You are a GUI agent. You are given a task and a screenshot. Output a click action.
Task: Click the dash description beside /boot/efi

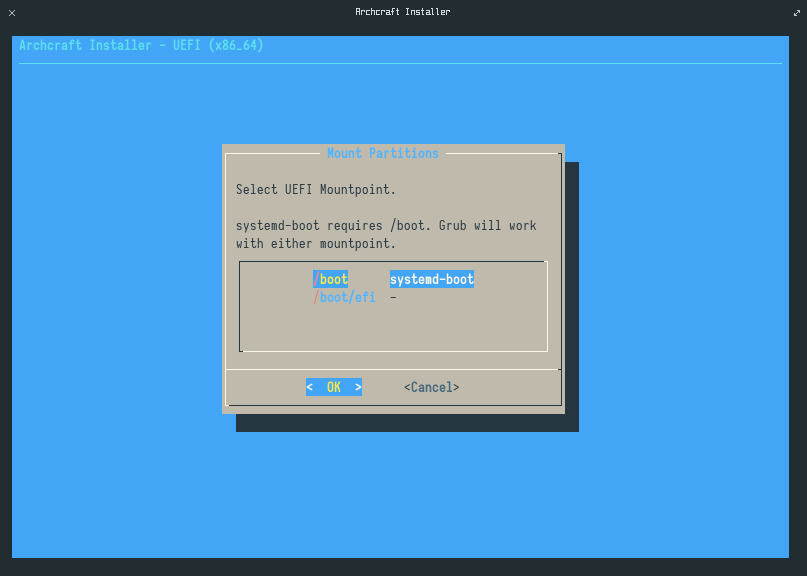coord(393,298)
